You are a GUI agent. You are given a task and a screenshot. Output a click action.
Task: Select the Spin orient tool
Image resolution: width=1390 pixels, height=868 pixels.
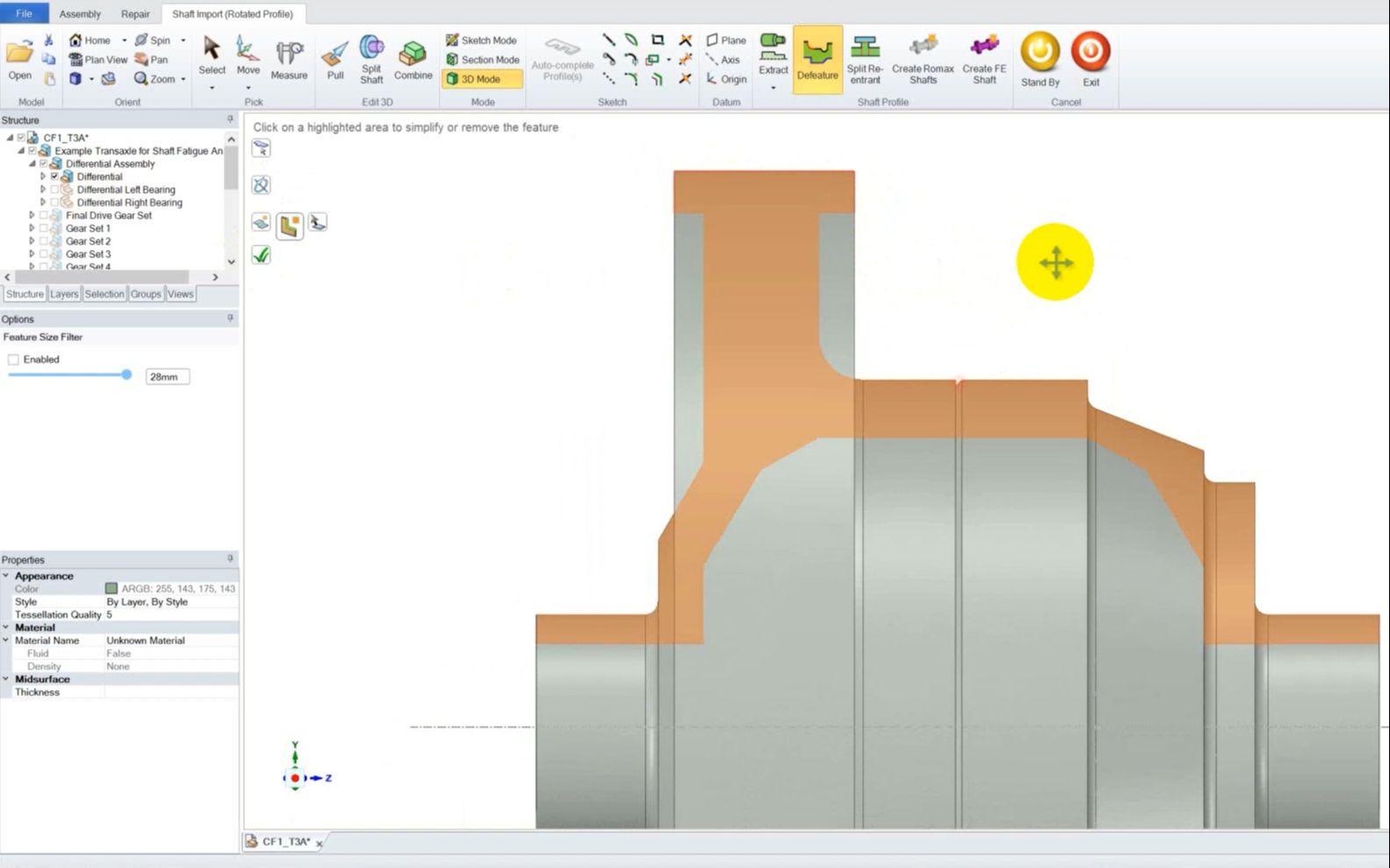tap(153, 40)
